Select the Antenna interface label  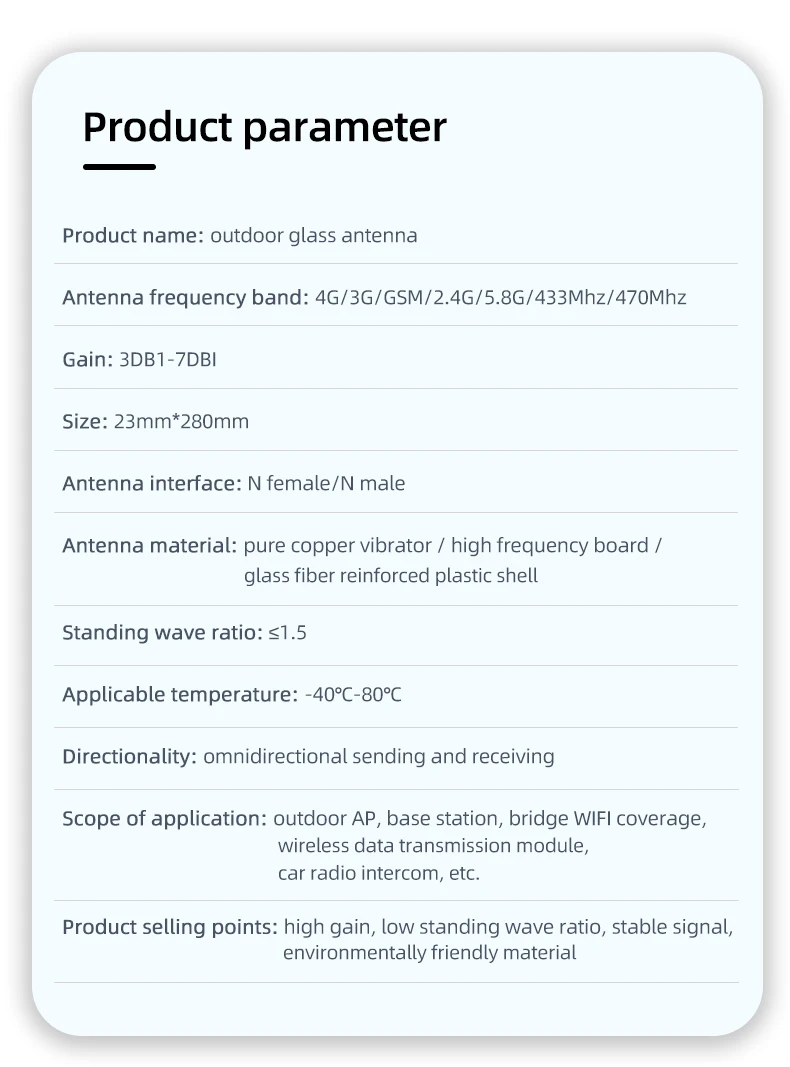point(152,483)
